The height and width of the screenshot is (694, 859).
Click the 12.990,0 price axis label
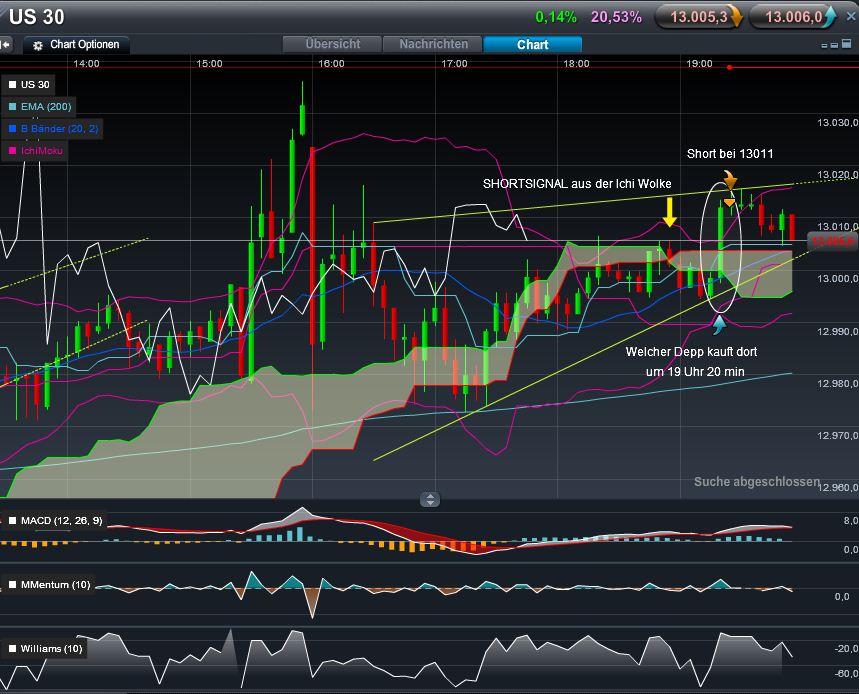pyautogui.click(x=838, y=331)
